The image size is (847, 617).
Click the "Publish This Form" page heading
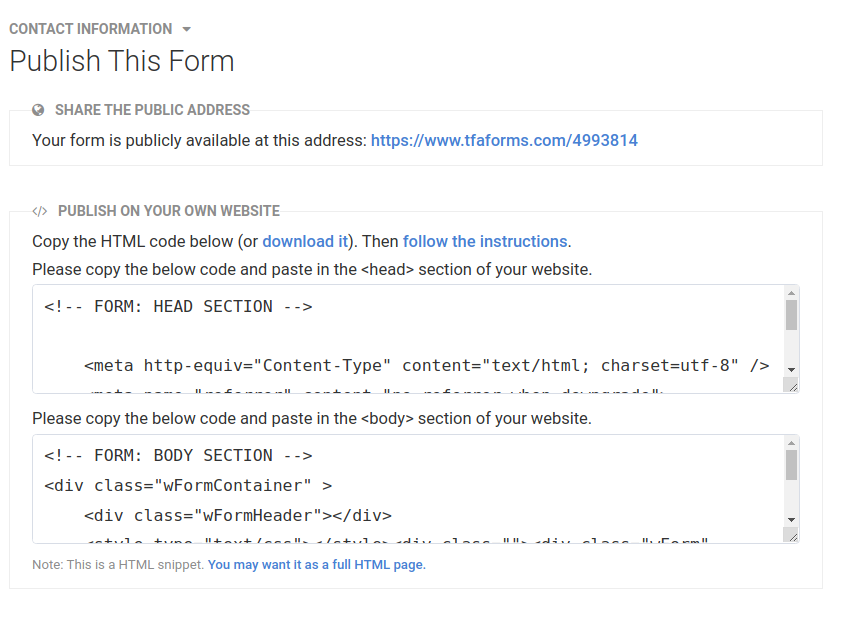coord(122,61)
